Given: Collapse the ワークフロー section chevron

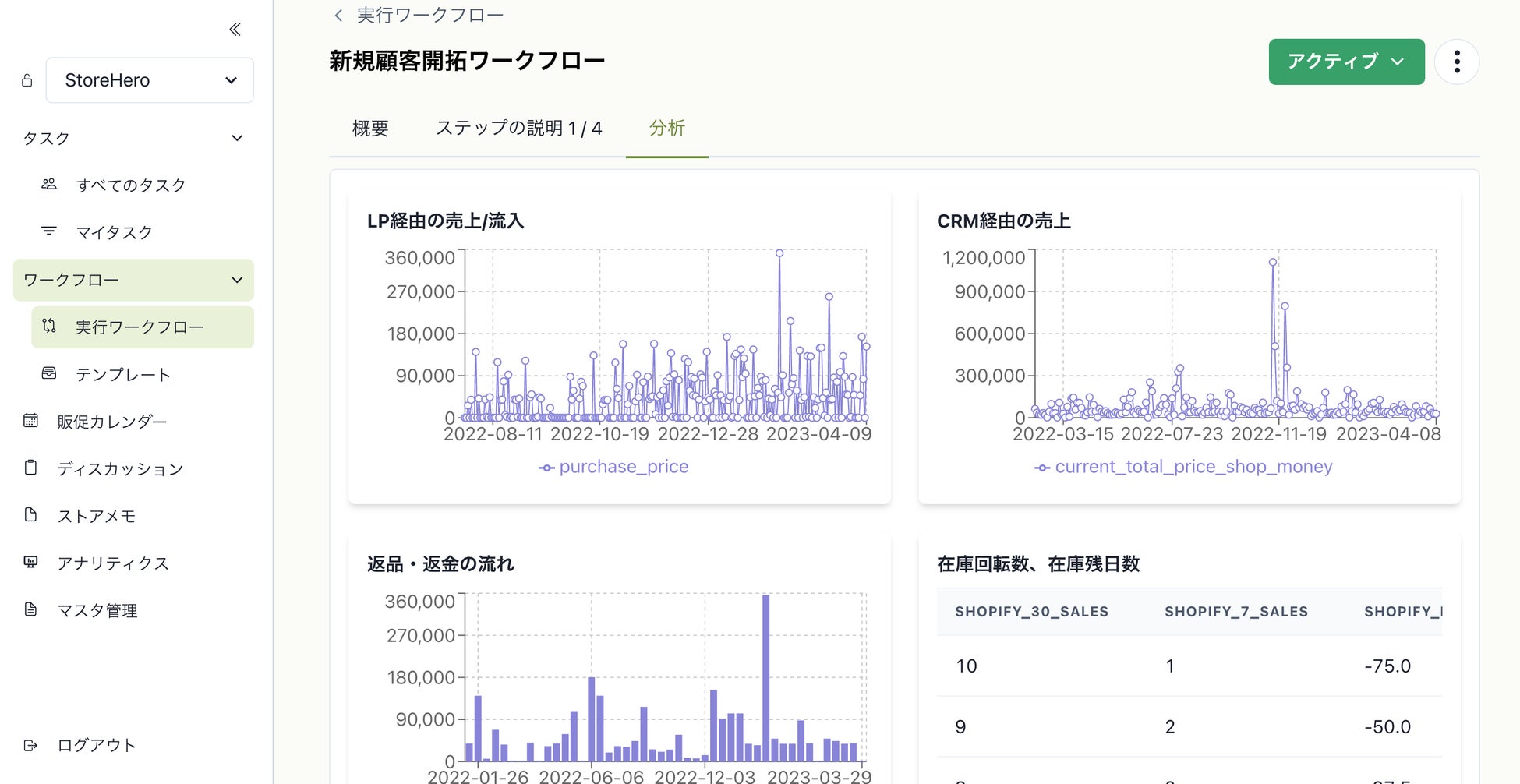Looking at the screenshot, I should click(237, 280).
